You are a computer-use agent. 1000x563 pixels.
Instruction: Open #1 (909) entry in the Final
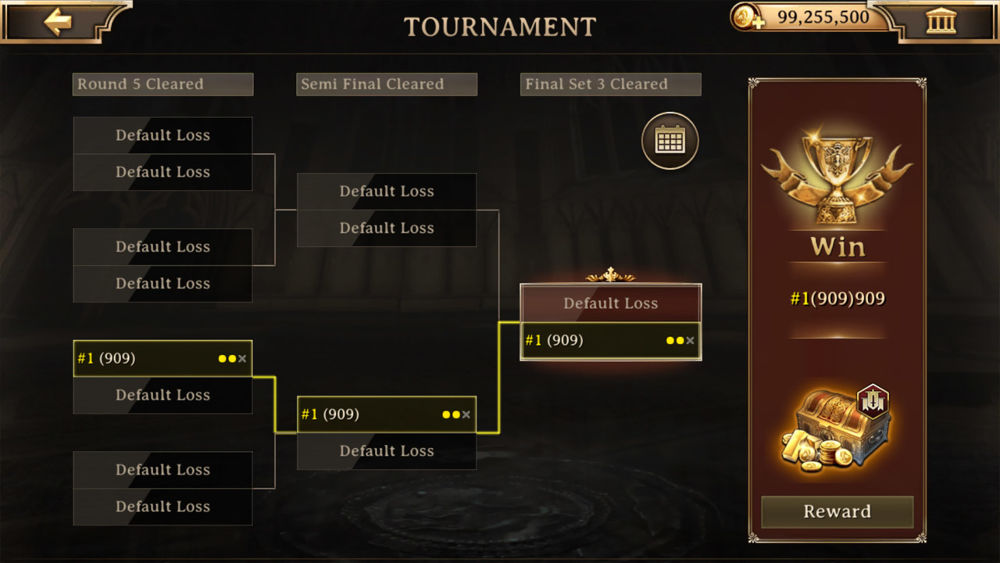(610, 340)
